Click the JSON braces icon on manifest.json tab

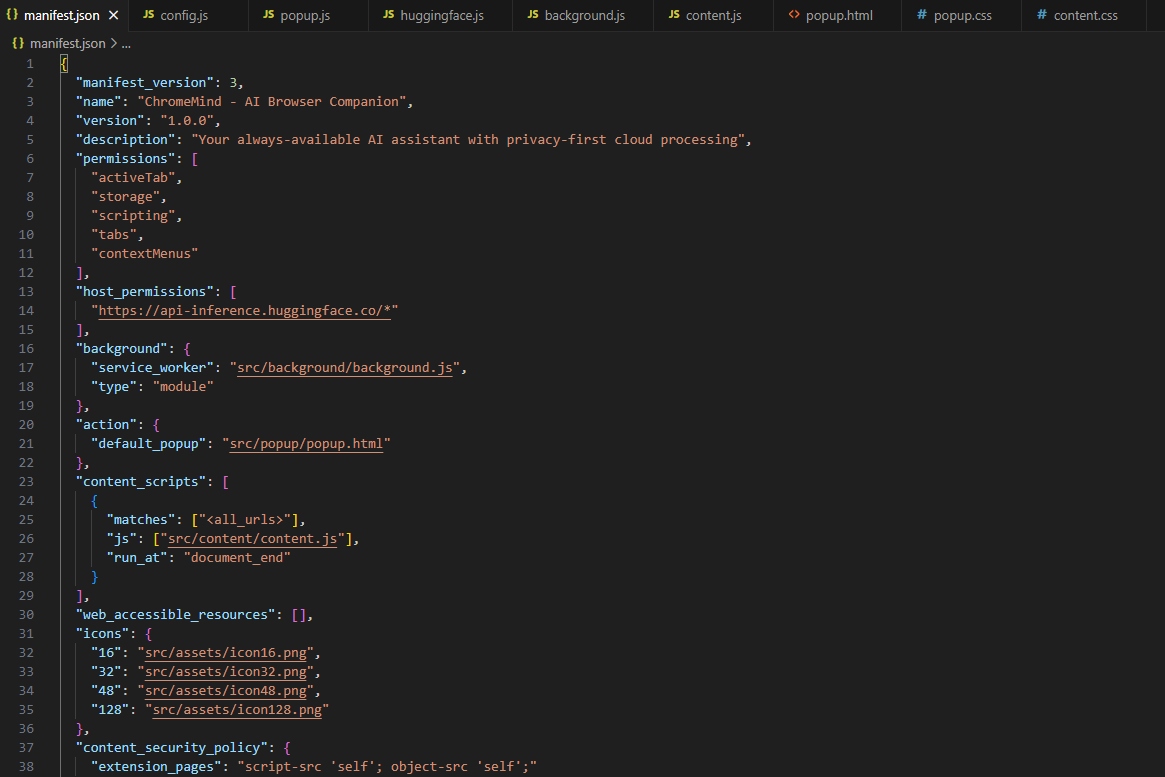click(12, 15)
